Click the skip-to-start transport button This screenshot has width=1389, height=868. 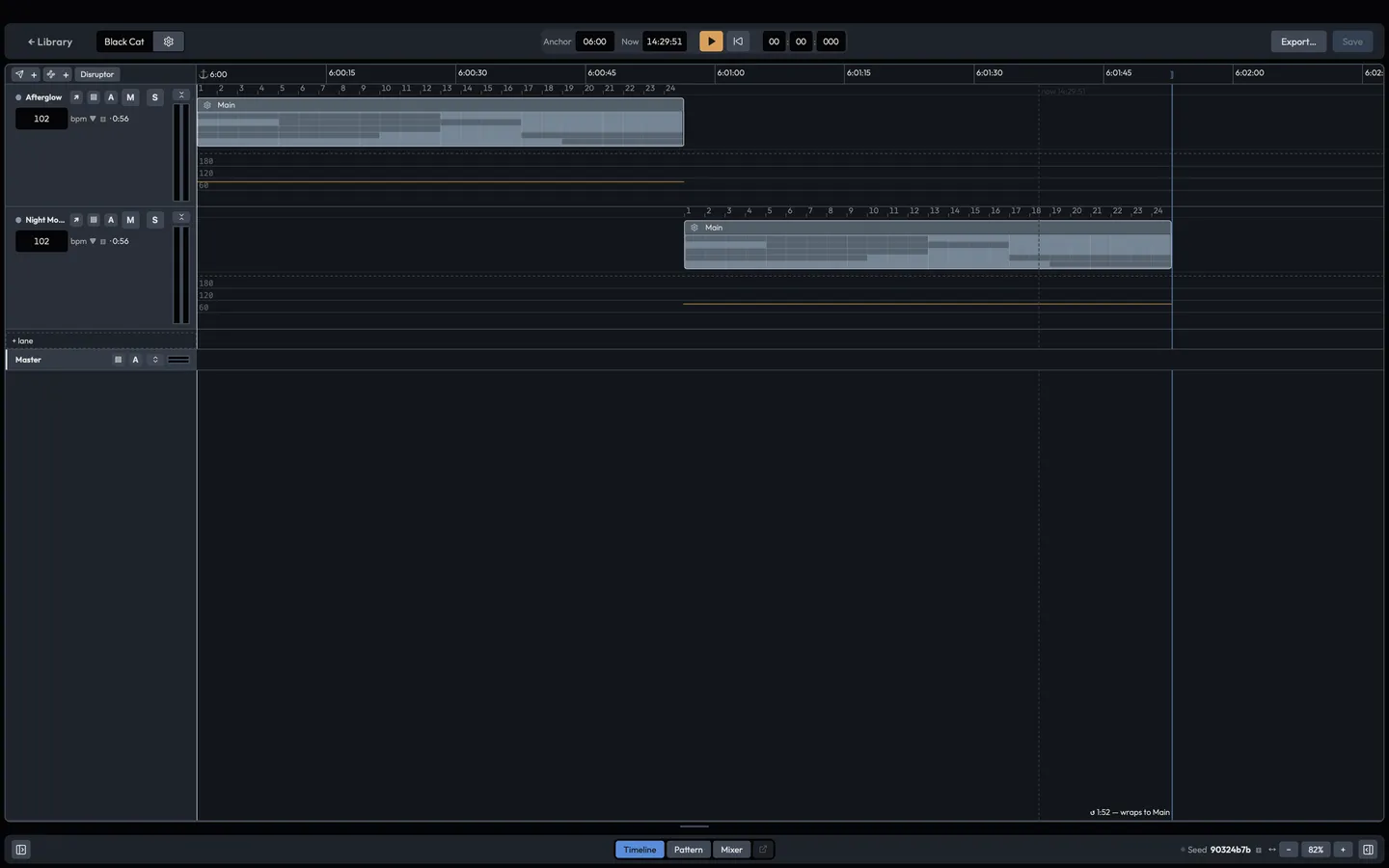tap(738, 41)
